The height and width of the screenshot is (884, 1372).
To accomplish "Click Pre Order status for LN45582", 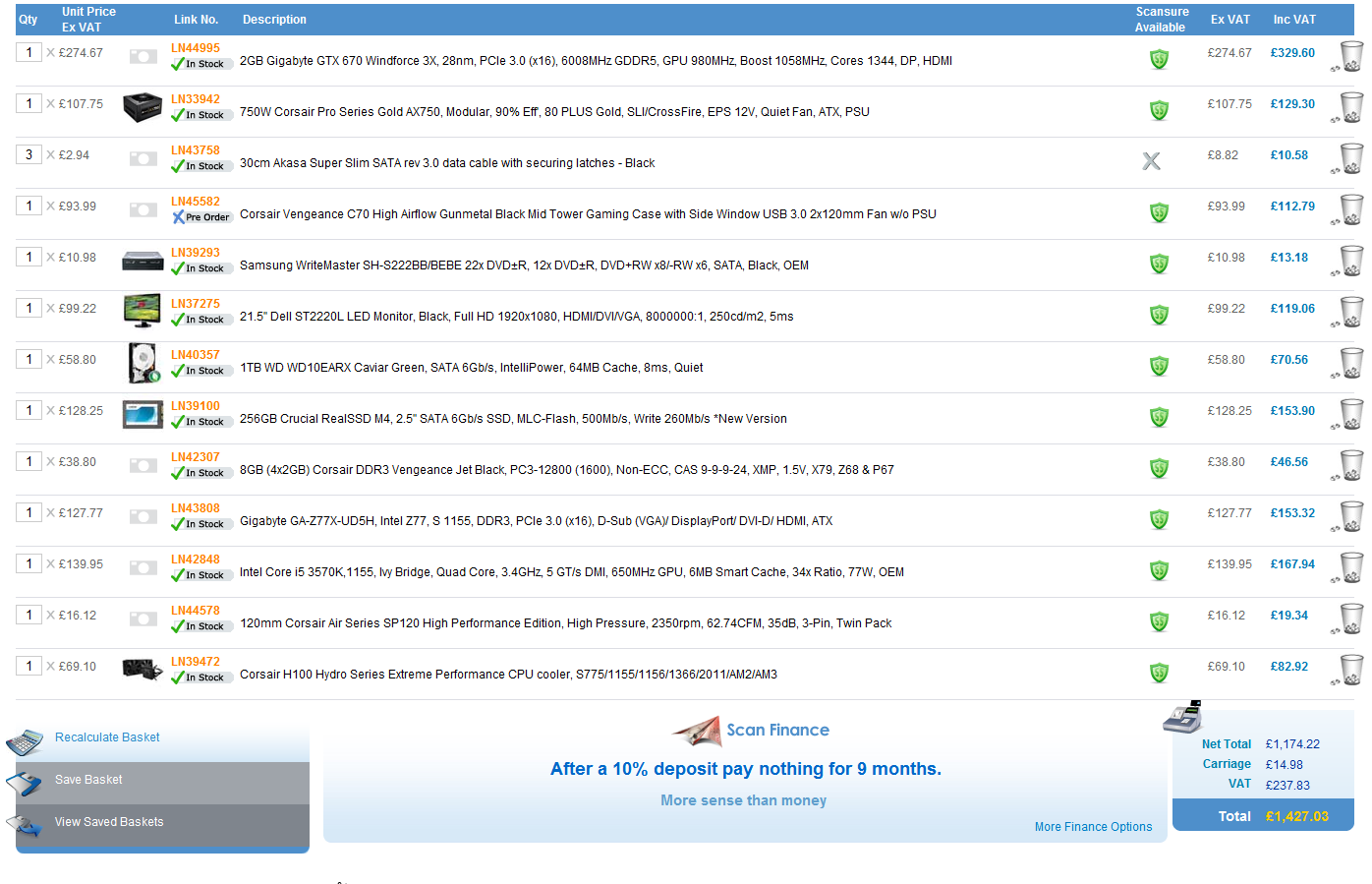I will coord(201,217).
